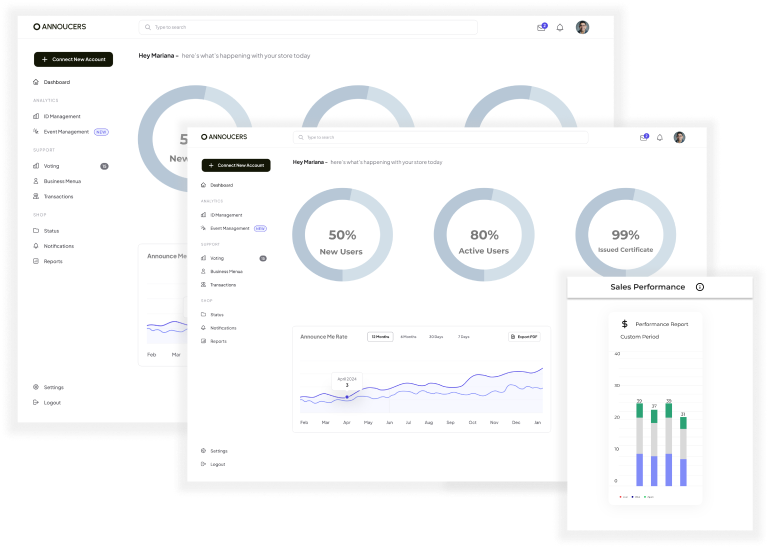Click the notification bell in front window
The height and width of the screenshot is (547, 768).
(660, 137)
